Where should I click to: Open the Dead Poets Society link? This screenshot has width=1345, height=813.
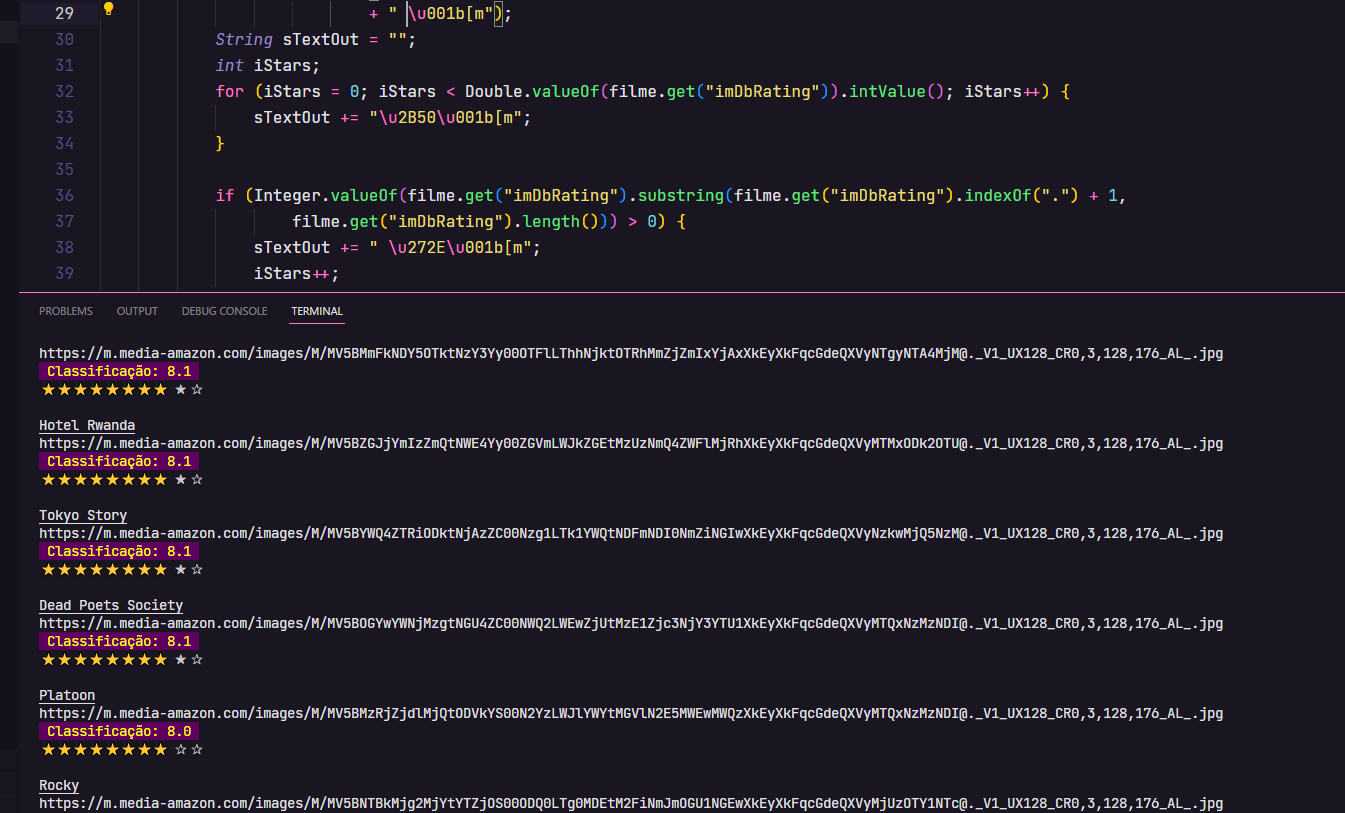(x=110, y=604)
